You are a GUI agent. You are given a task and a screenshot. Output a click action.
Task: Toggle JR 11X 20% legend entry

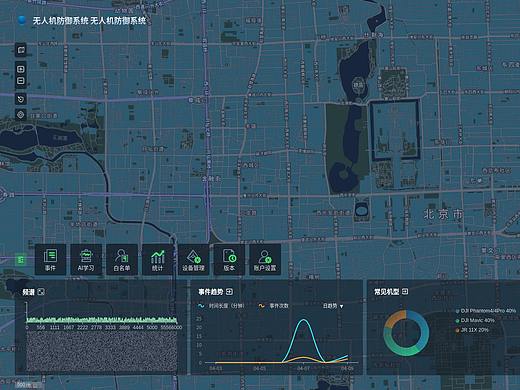(472, 330)
